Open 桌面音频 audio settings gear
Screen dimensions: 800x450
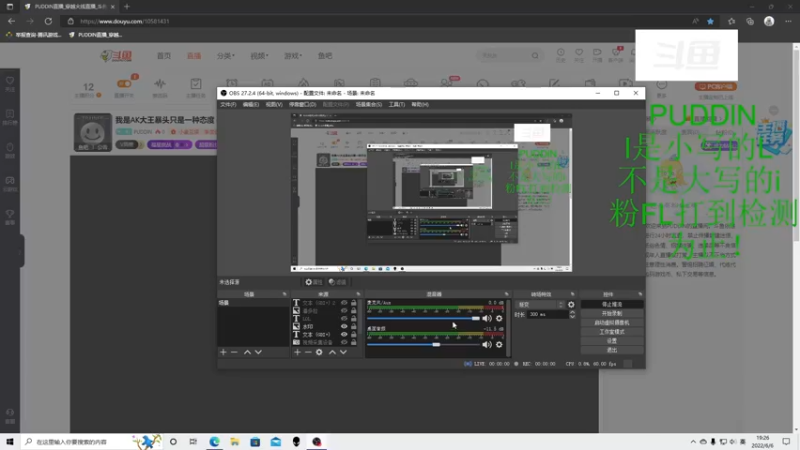pos(499,344)
